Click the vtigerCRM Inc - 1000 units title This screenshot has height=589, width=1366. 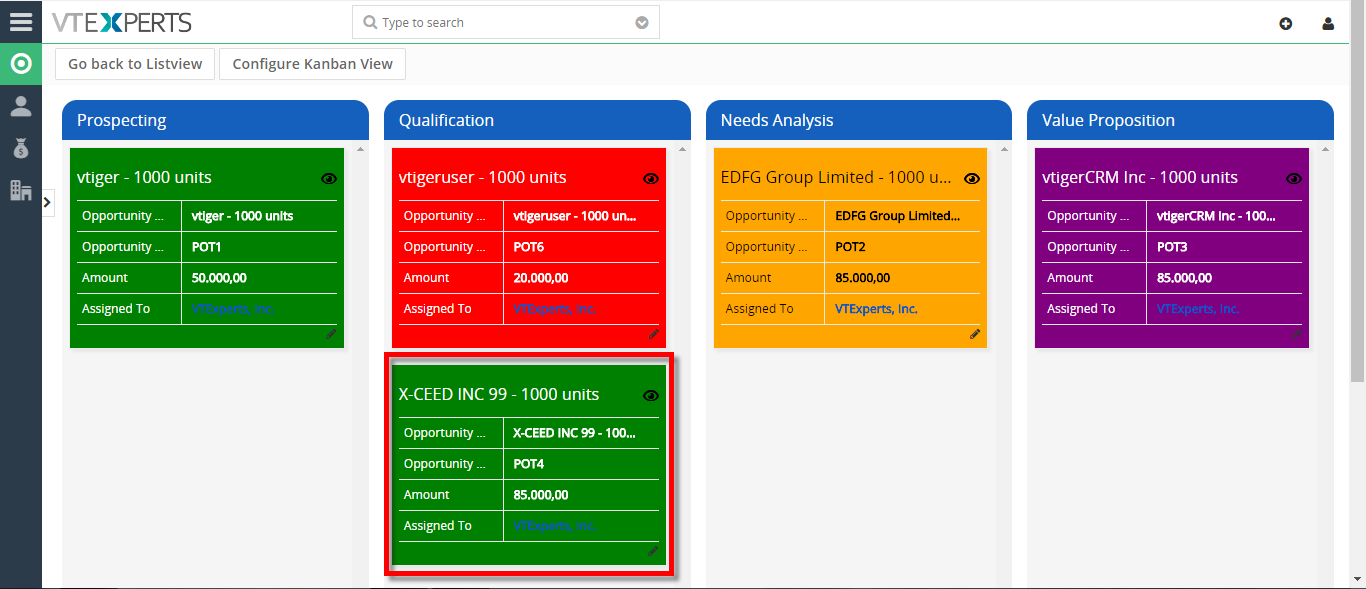pyautogui.click(x=1140, y=177)
